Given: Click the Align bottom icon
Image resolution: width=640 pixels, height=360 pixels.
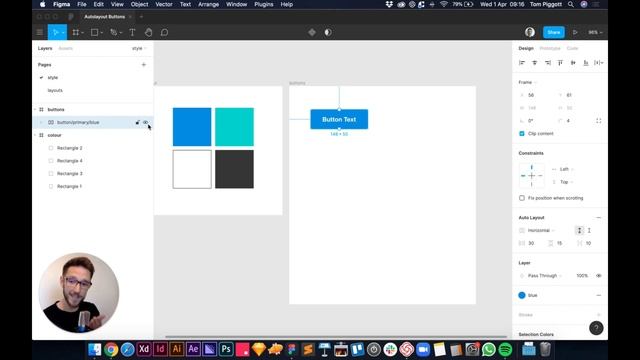Looking at the screenshot, I should (586, 63).
